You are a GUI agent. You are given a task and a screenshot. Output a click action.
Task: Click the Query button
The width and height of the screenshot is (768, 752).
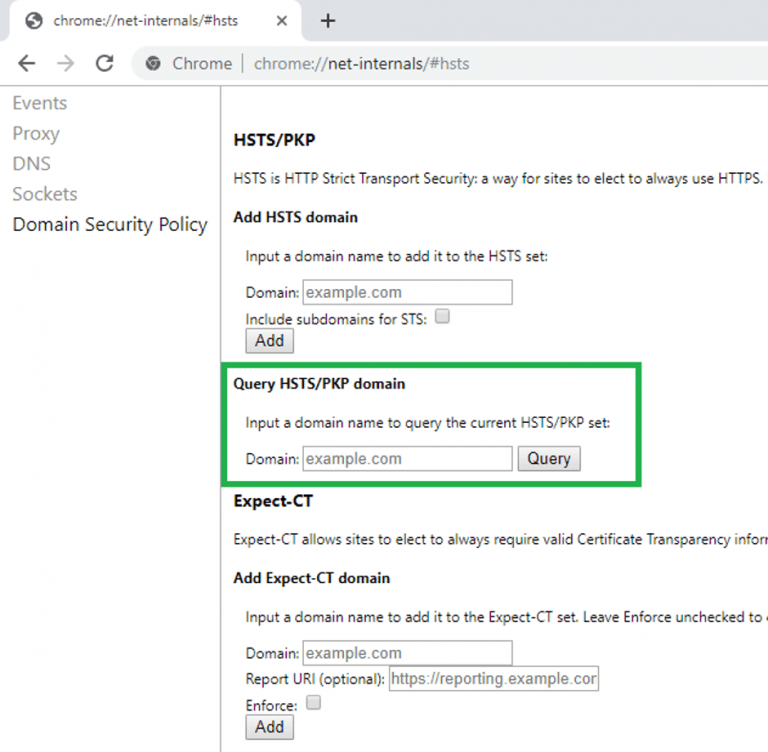(x=548, y=459)
